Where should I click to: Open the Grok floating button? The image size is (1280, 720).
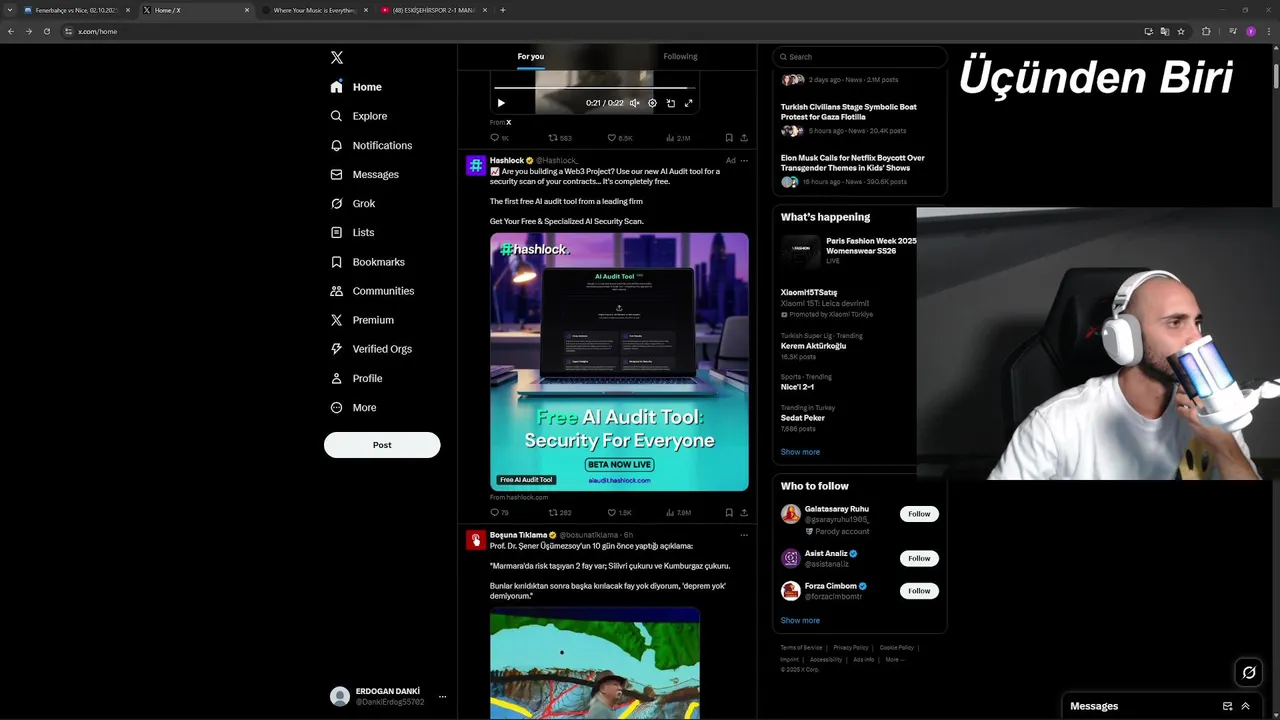pyautogui.click(x=1249, y=673)
